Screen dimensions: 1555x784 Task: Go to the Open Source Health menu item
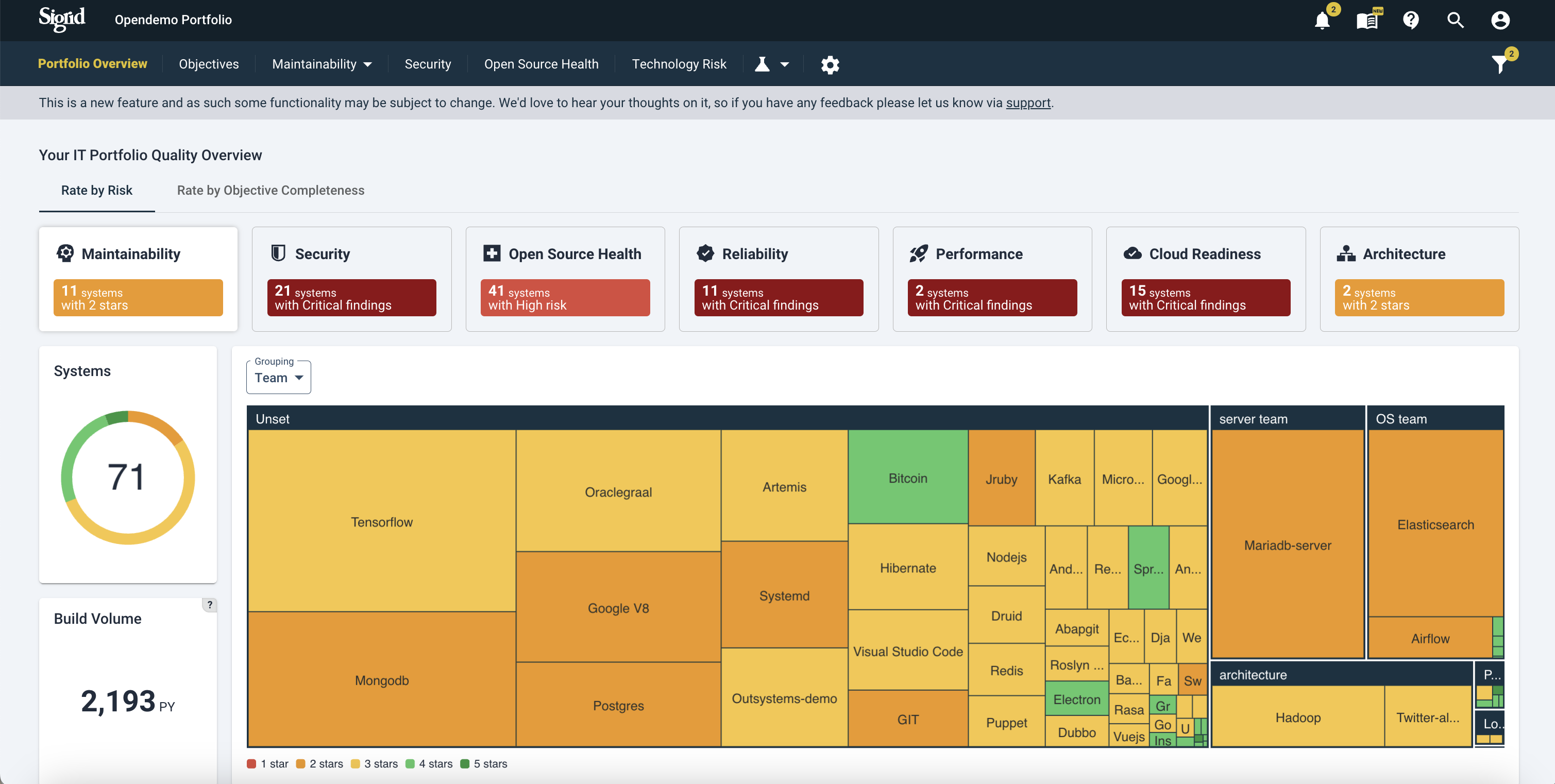point(541,64)
